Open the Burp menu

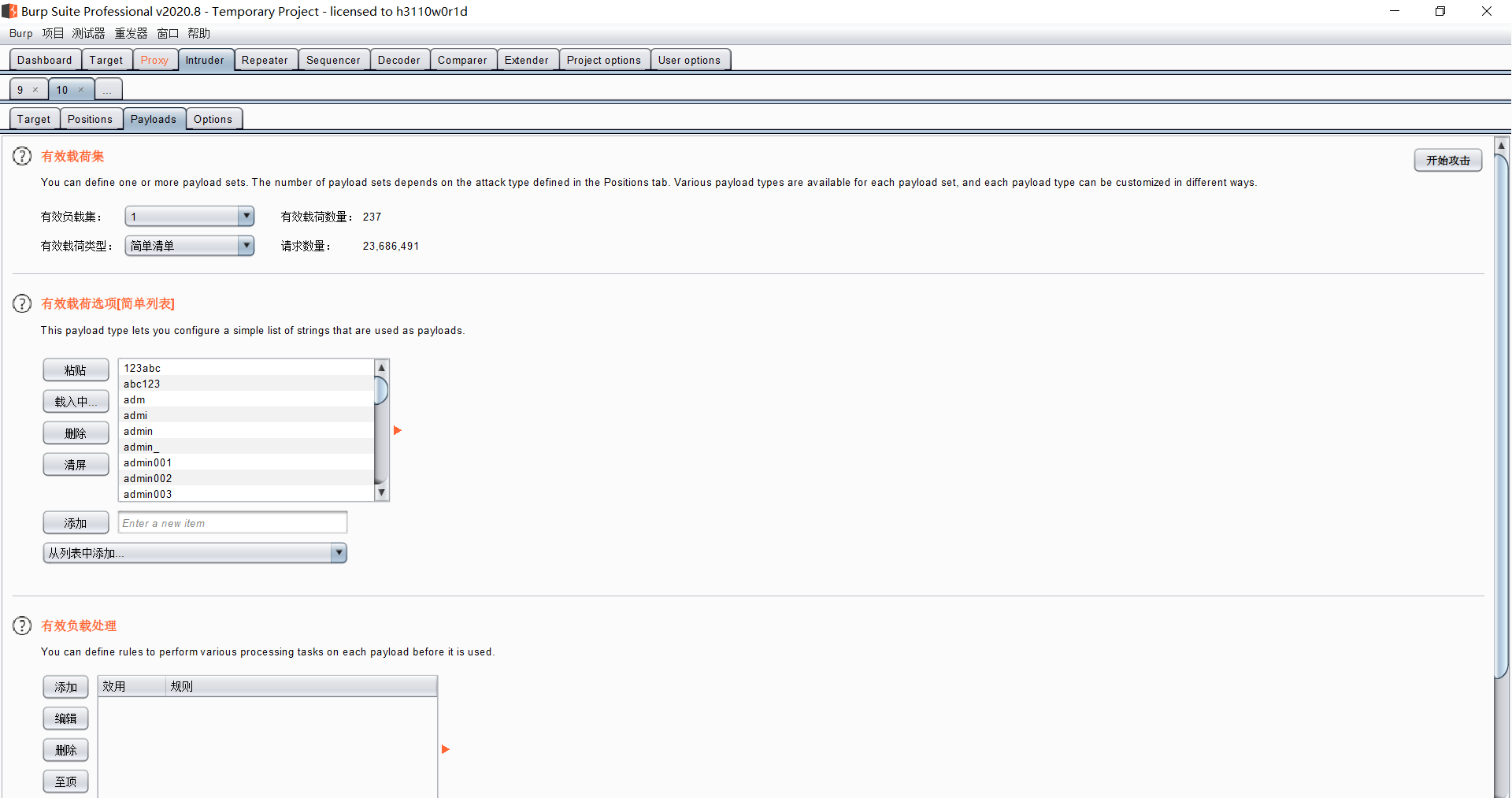21,33
